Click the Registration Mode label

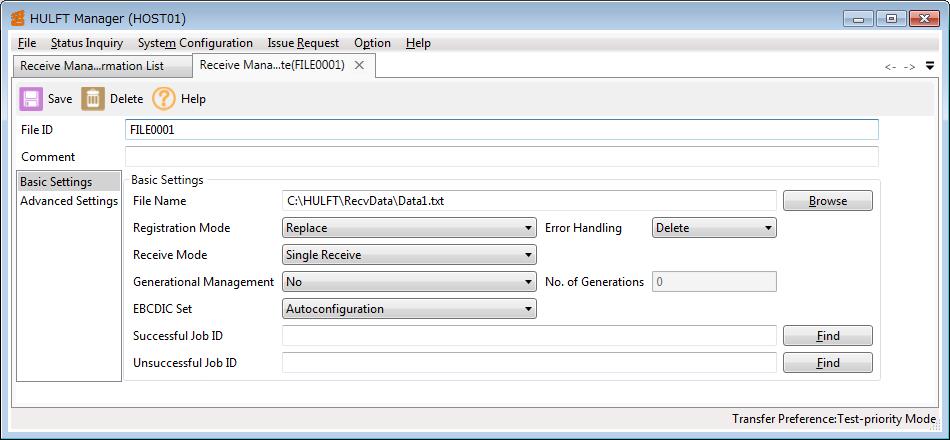pos(182,228)
